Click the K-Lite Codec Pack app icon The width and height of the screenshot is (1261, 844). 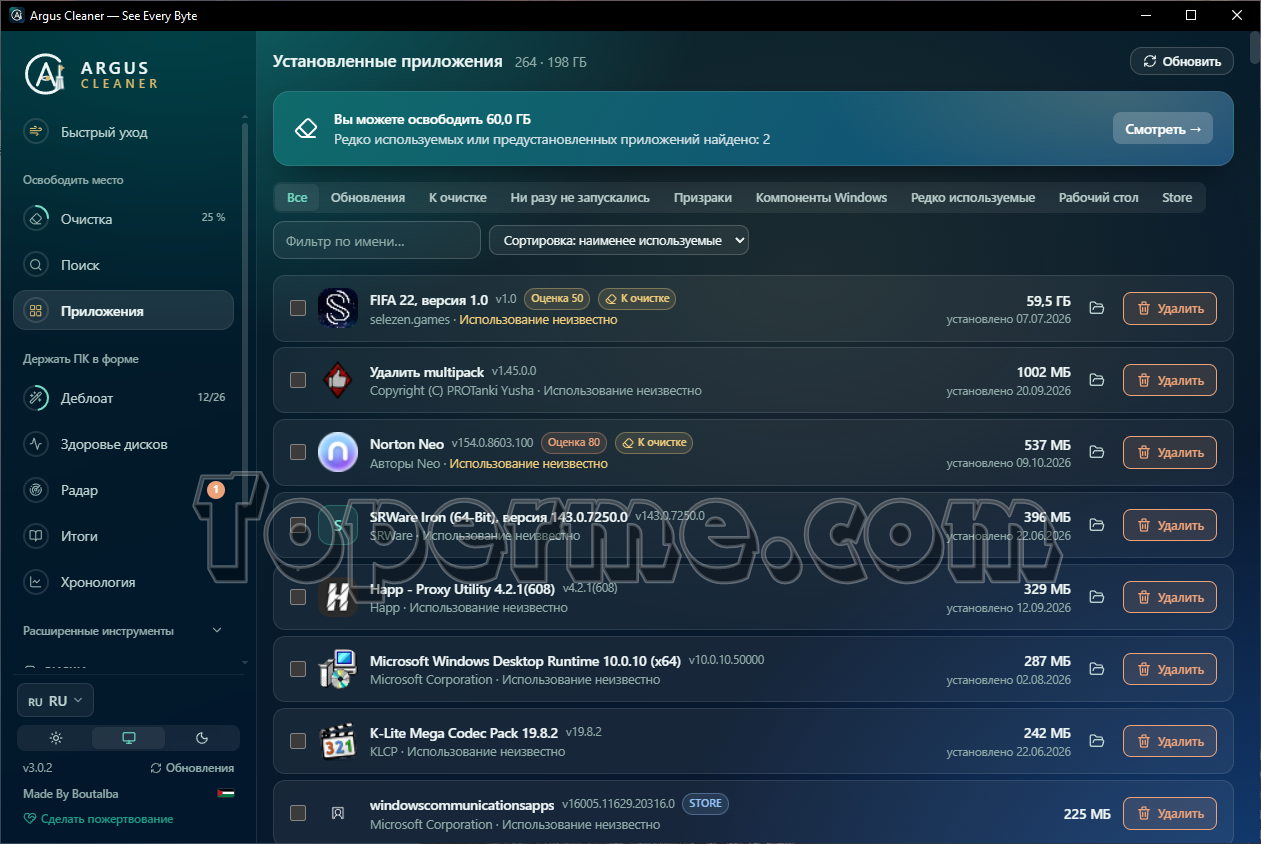(x=338, y=741)
